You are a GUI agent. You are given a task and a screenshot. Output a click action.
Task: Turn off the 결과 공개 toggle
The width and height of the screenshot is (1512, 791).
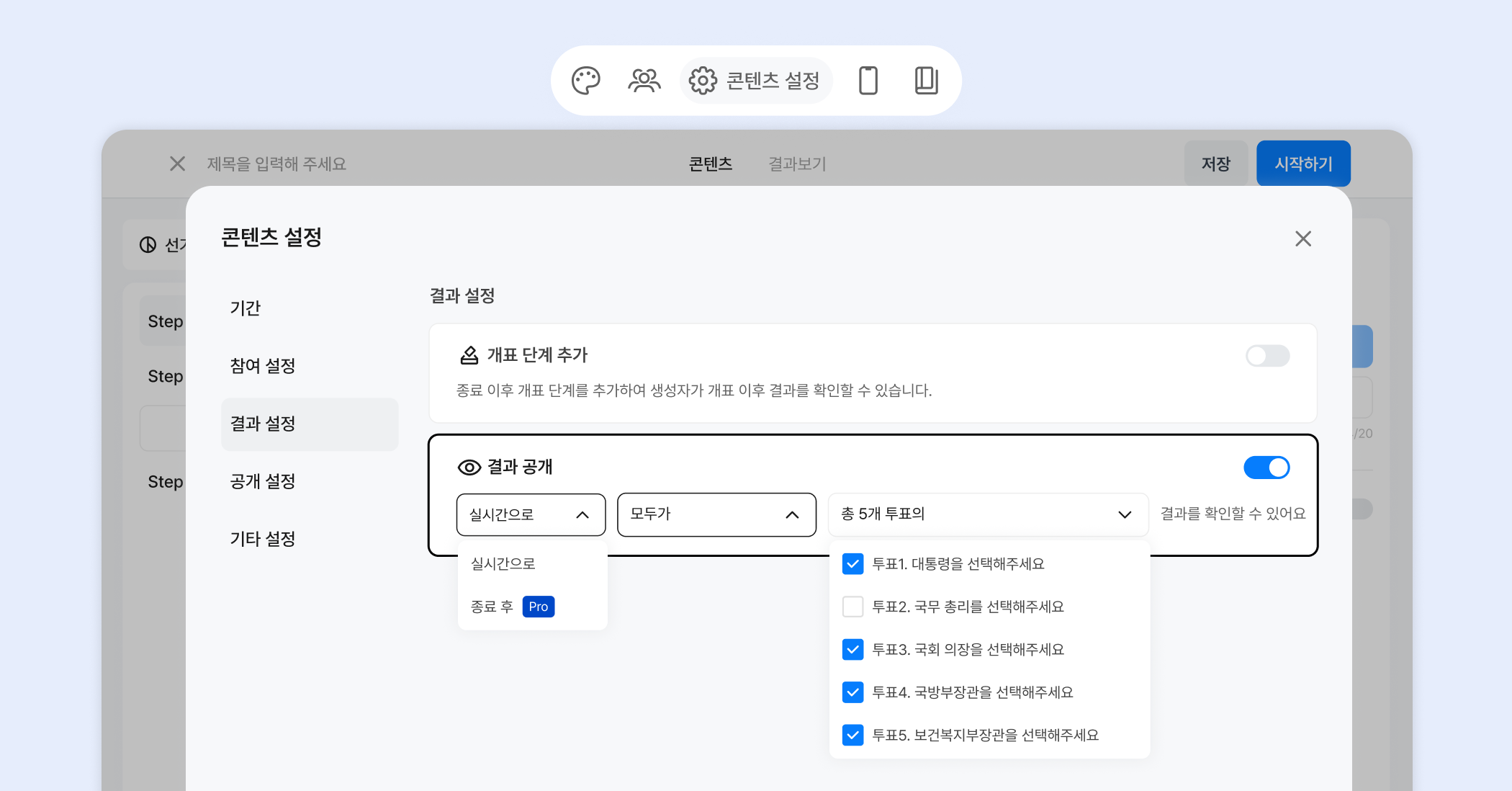coord(1266,468)
